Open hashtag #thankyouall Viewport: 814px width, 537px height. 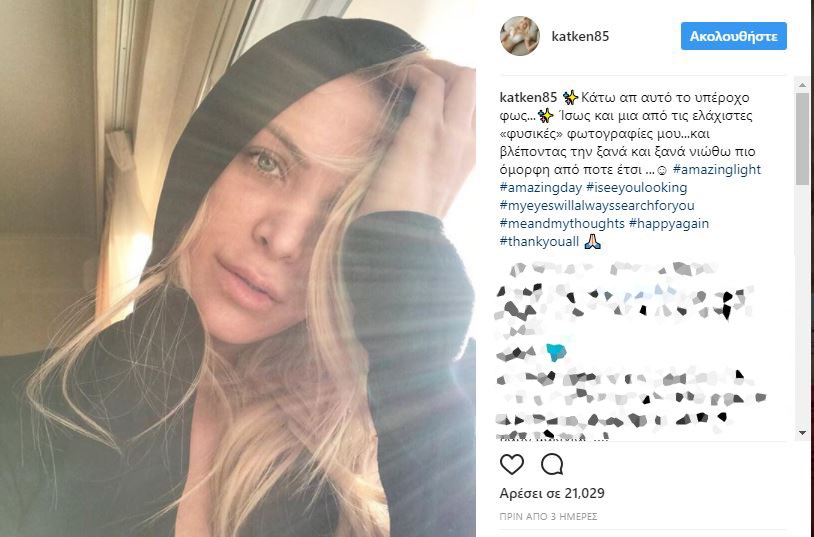coord(539,241)
